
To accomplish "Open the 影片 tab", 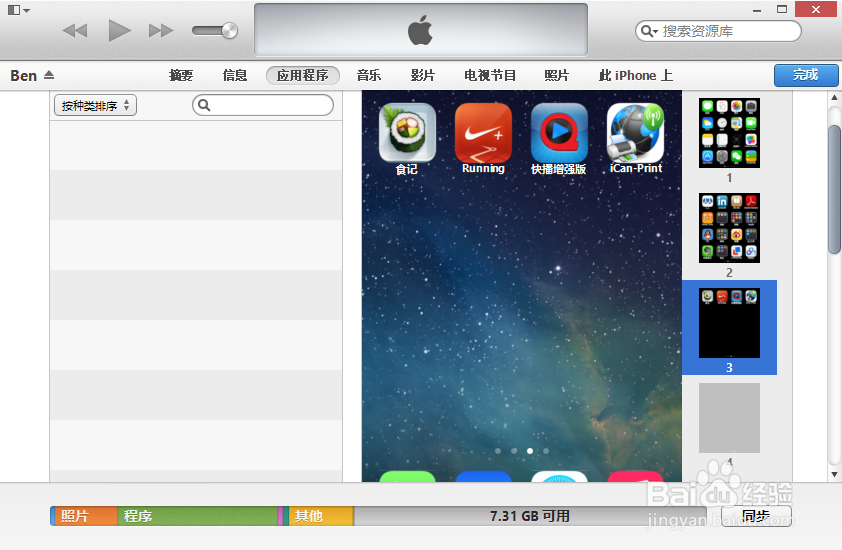I will [423, 75].
